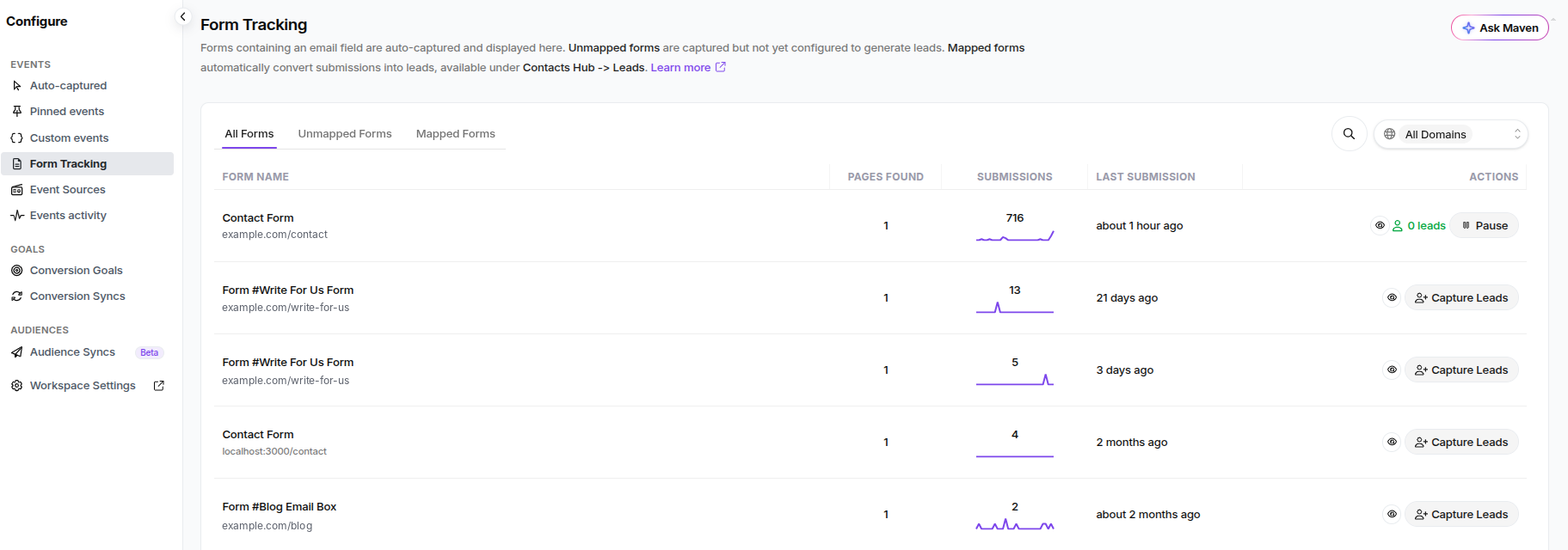The width and height of the screenshot is (1568, 550).
Task: Click 'about 1 hour ago' cell
Action: coord(1140,226)
